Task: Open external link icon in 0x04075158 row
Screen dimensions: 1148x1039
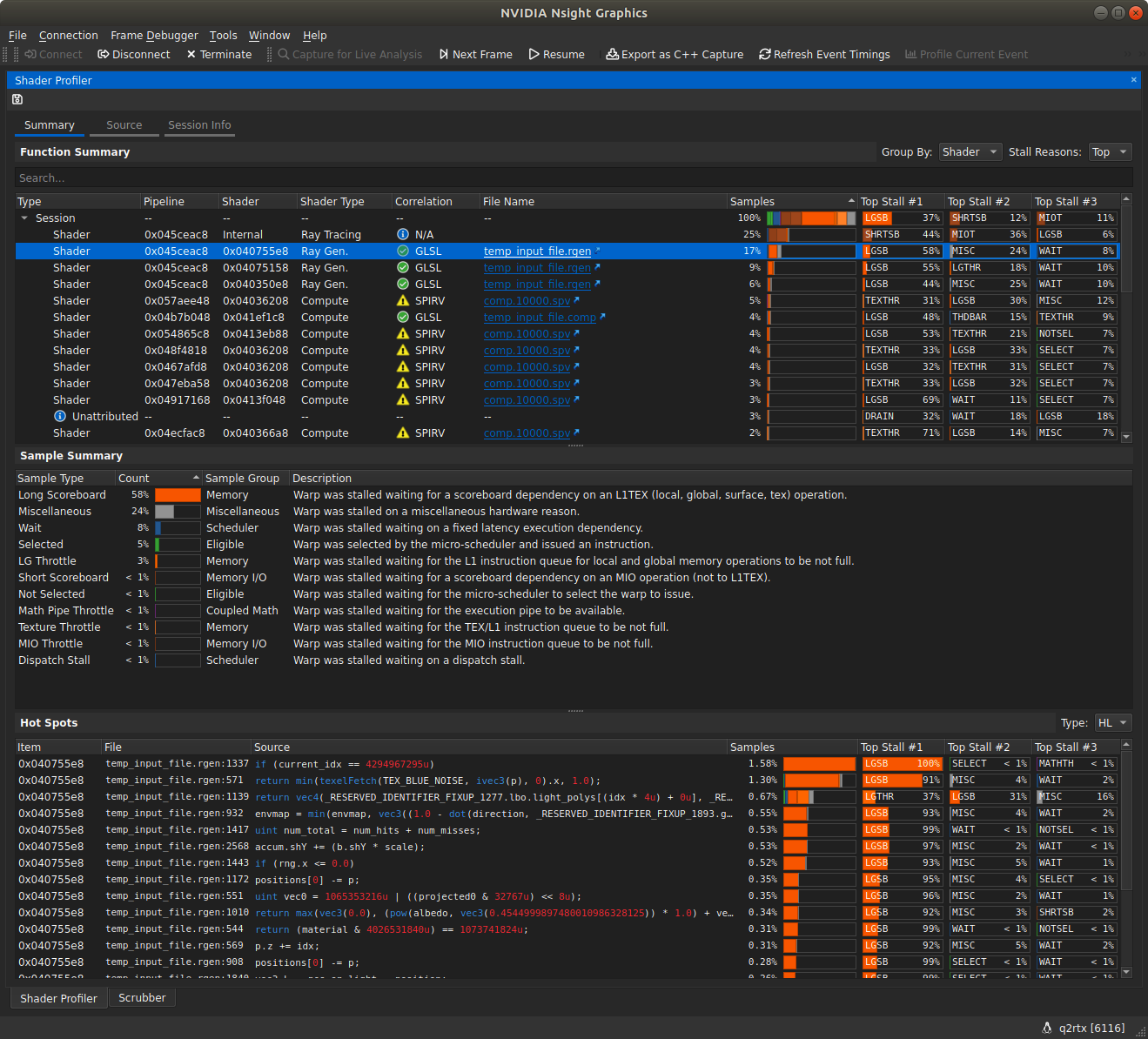Action: click(597, 267)
